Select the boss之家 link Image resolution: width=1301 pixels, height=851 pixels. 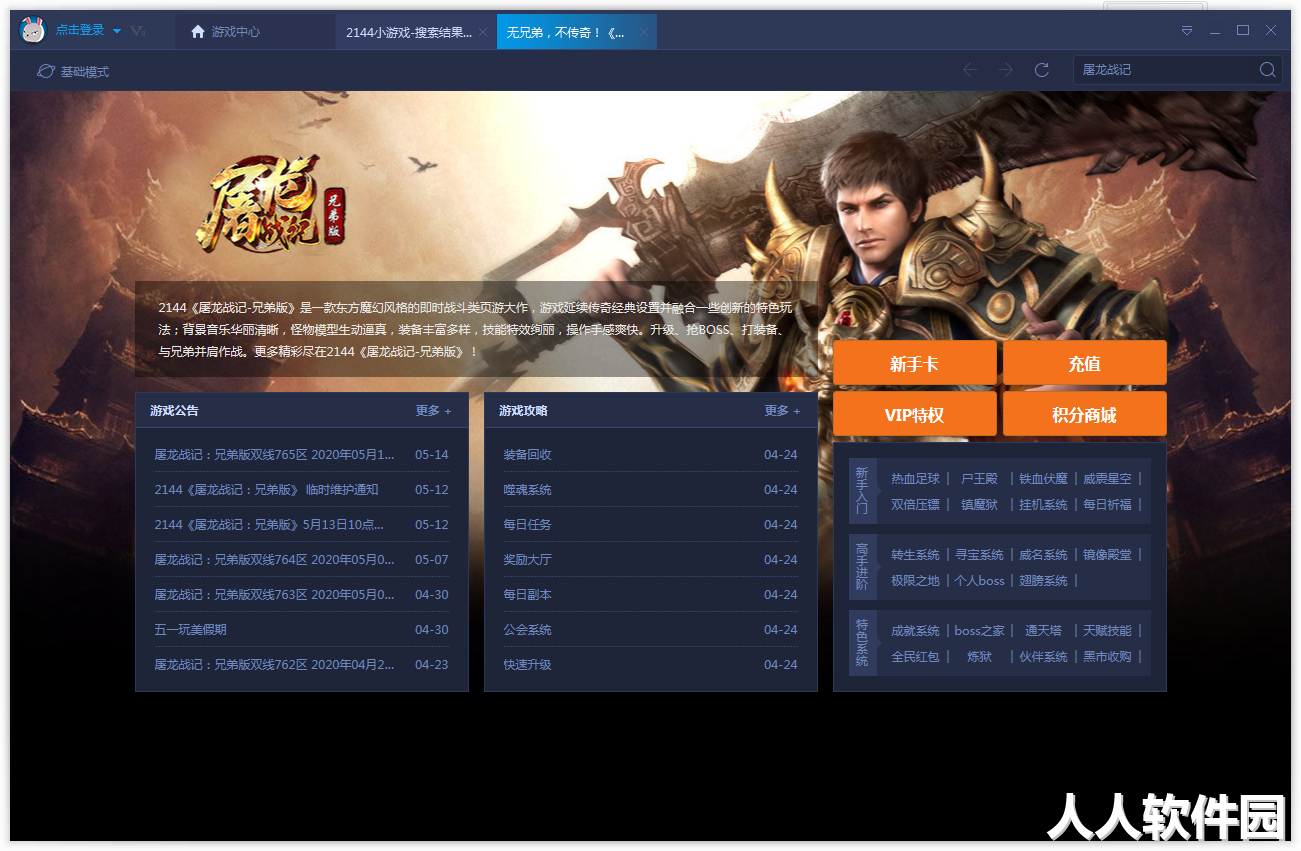[979, 631]
